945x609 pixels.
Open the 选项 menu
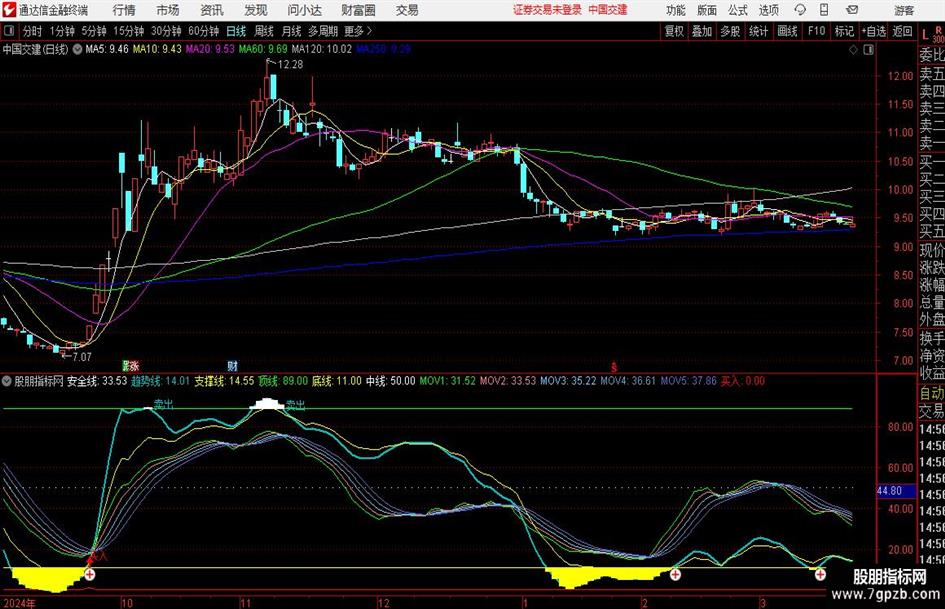[x=768, y=10]
